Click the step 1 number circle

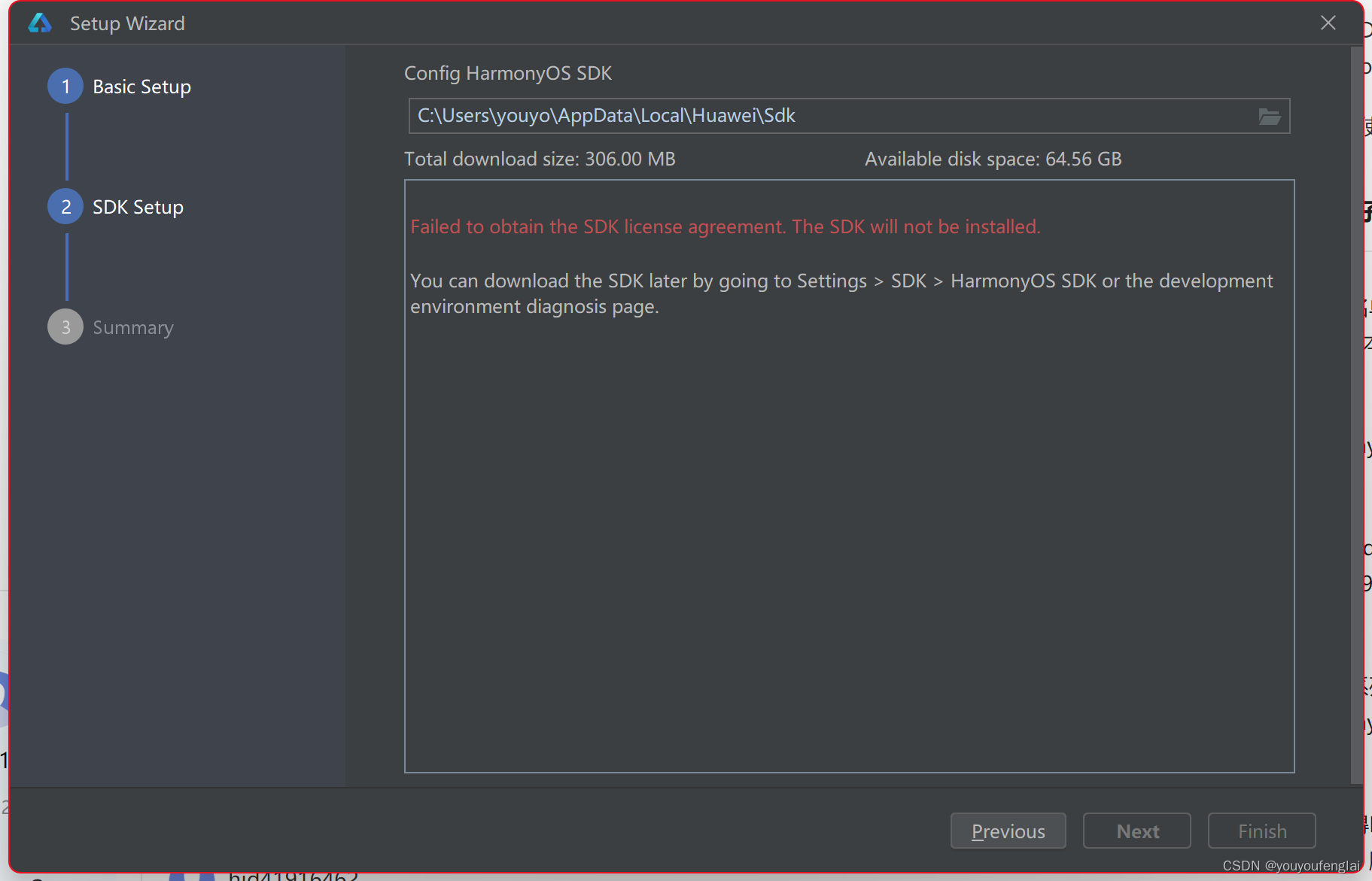coord(65,87)
